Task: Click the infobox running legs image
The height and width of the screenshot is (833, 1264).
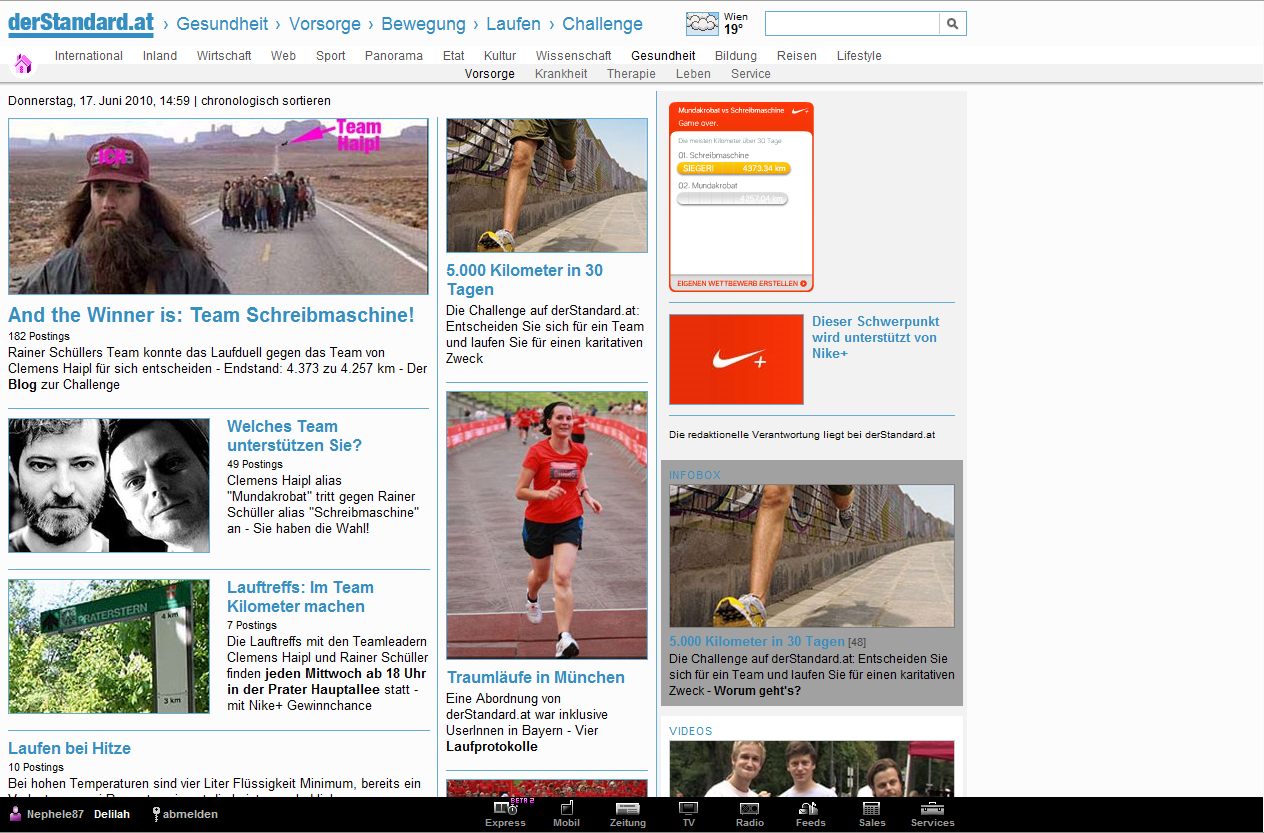Action: click(812, 556)
